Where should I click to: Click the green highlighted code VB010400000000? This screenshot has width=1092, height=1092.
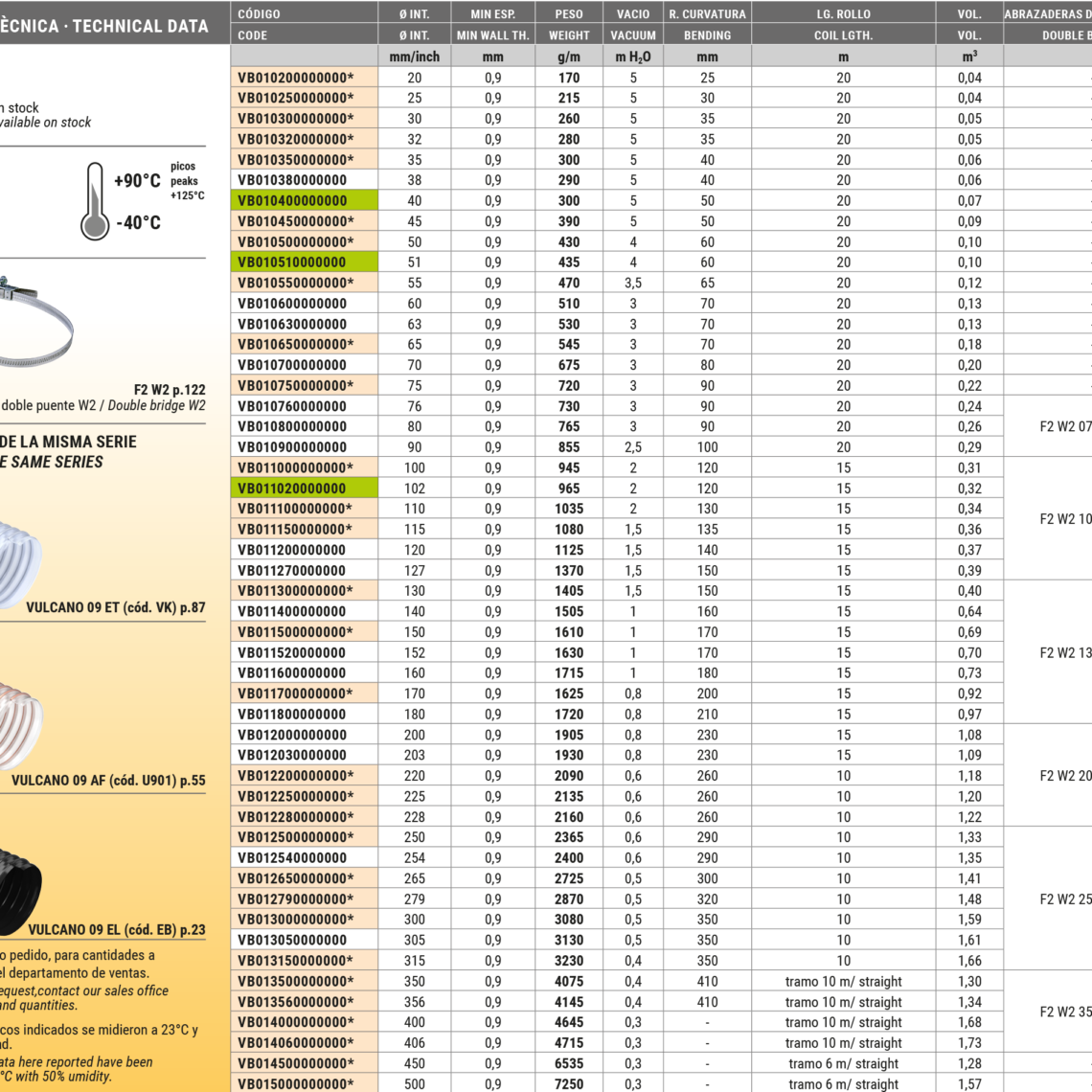coord(304,201)
